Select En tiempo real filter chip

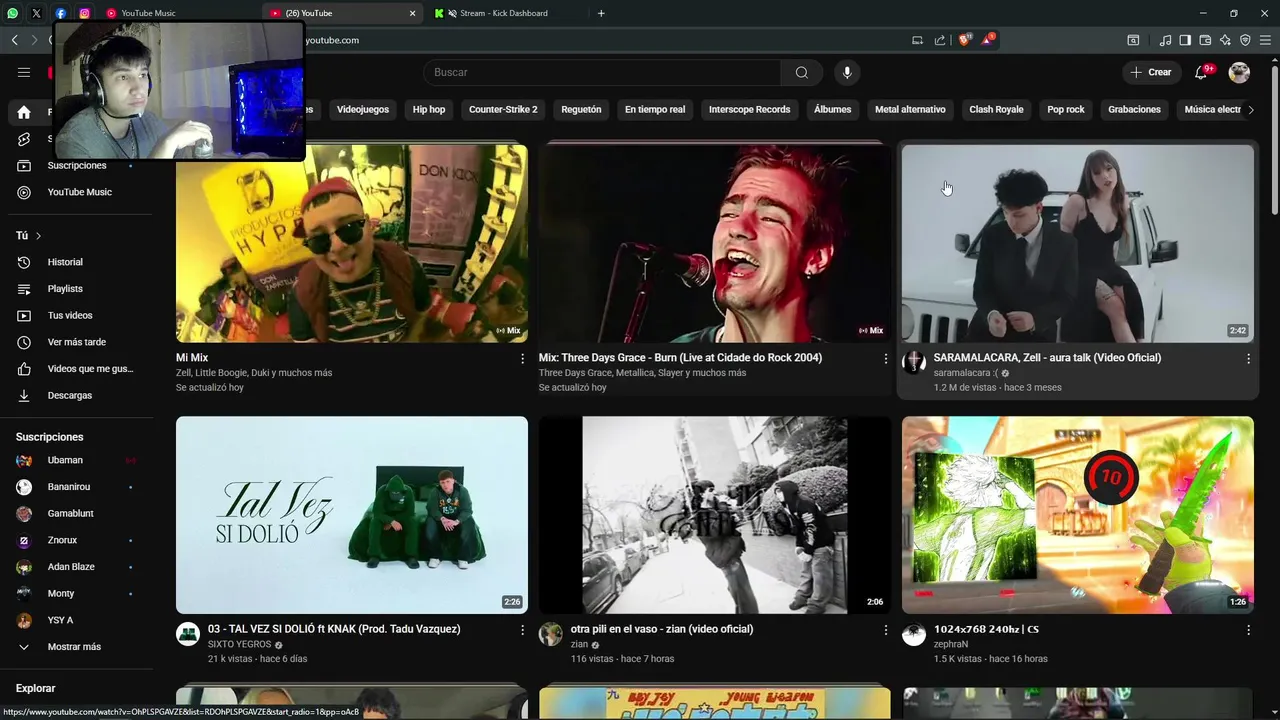click(655, 110)
